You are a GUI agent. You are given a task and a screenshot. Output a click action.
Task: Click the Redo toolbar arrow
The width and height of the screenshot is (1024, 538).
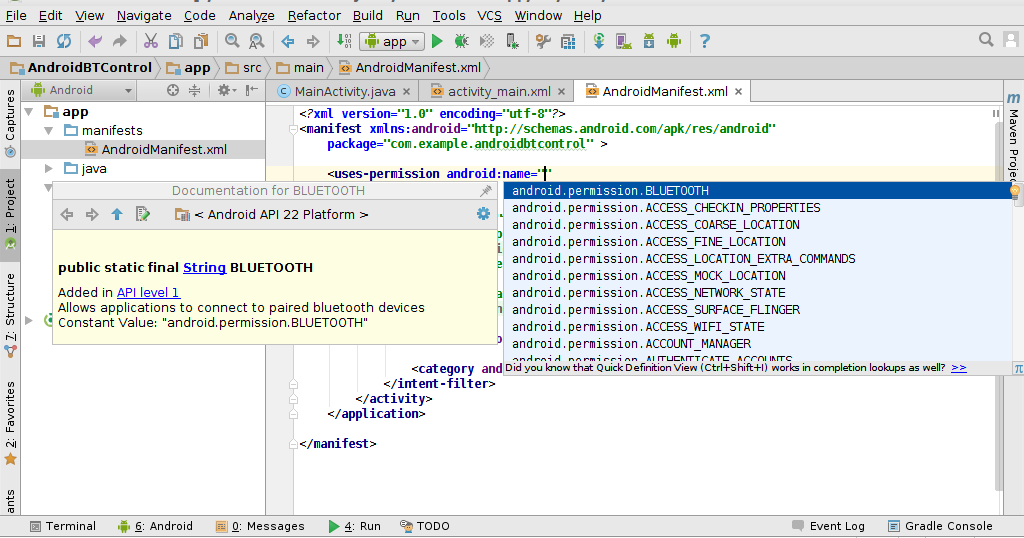click(120, 42)
